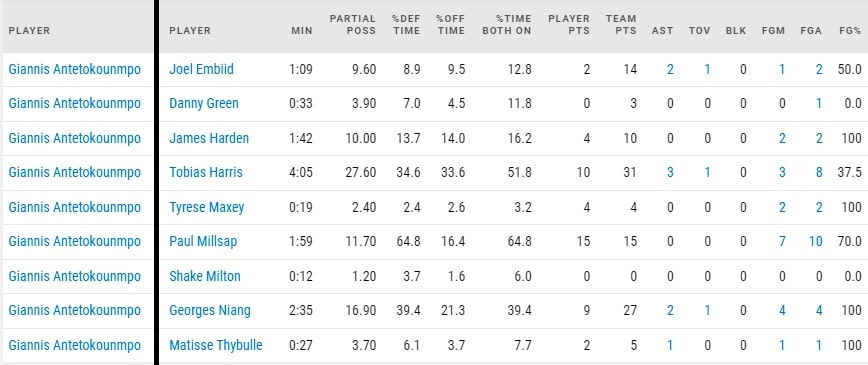868x365 pixels.
Task: Open Joel Embiid player link
Action: 202,69
